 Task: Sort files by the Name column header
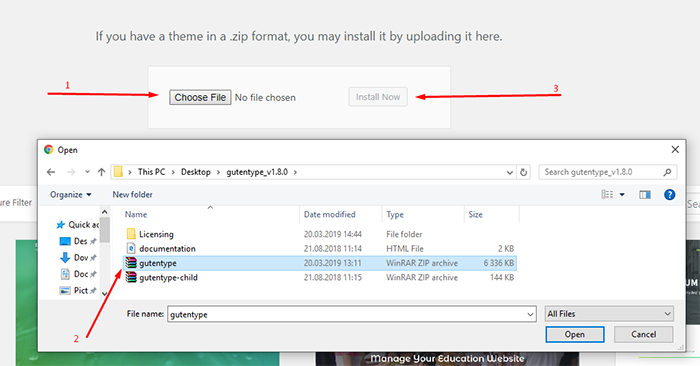point(210,214)
